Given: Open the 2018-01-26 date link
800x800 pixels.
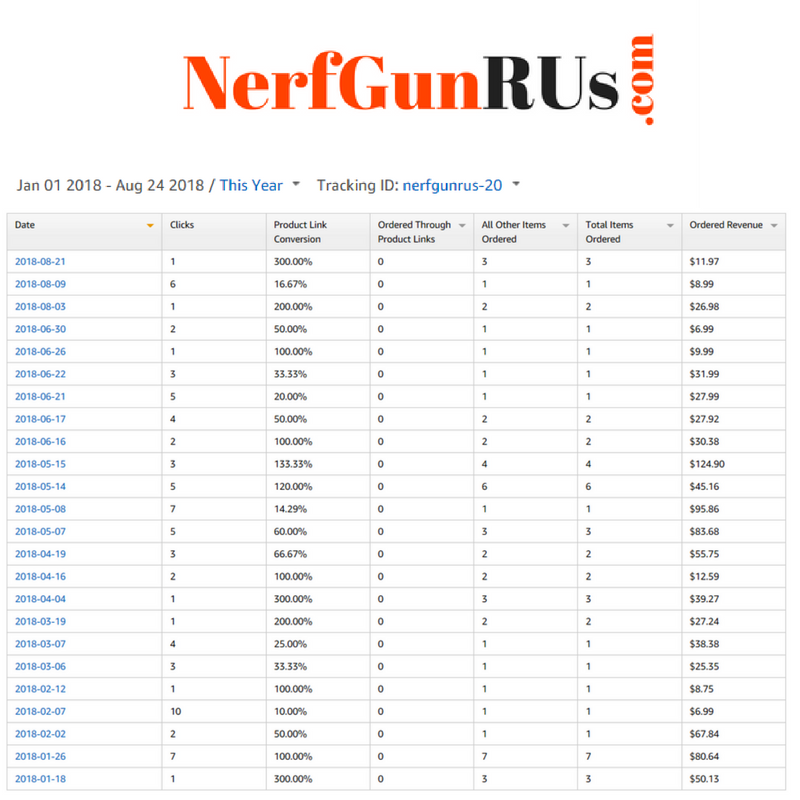Looking at the screenshot, I should coord(40,756).
